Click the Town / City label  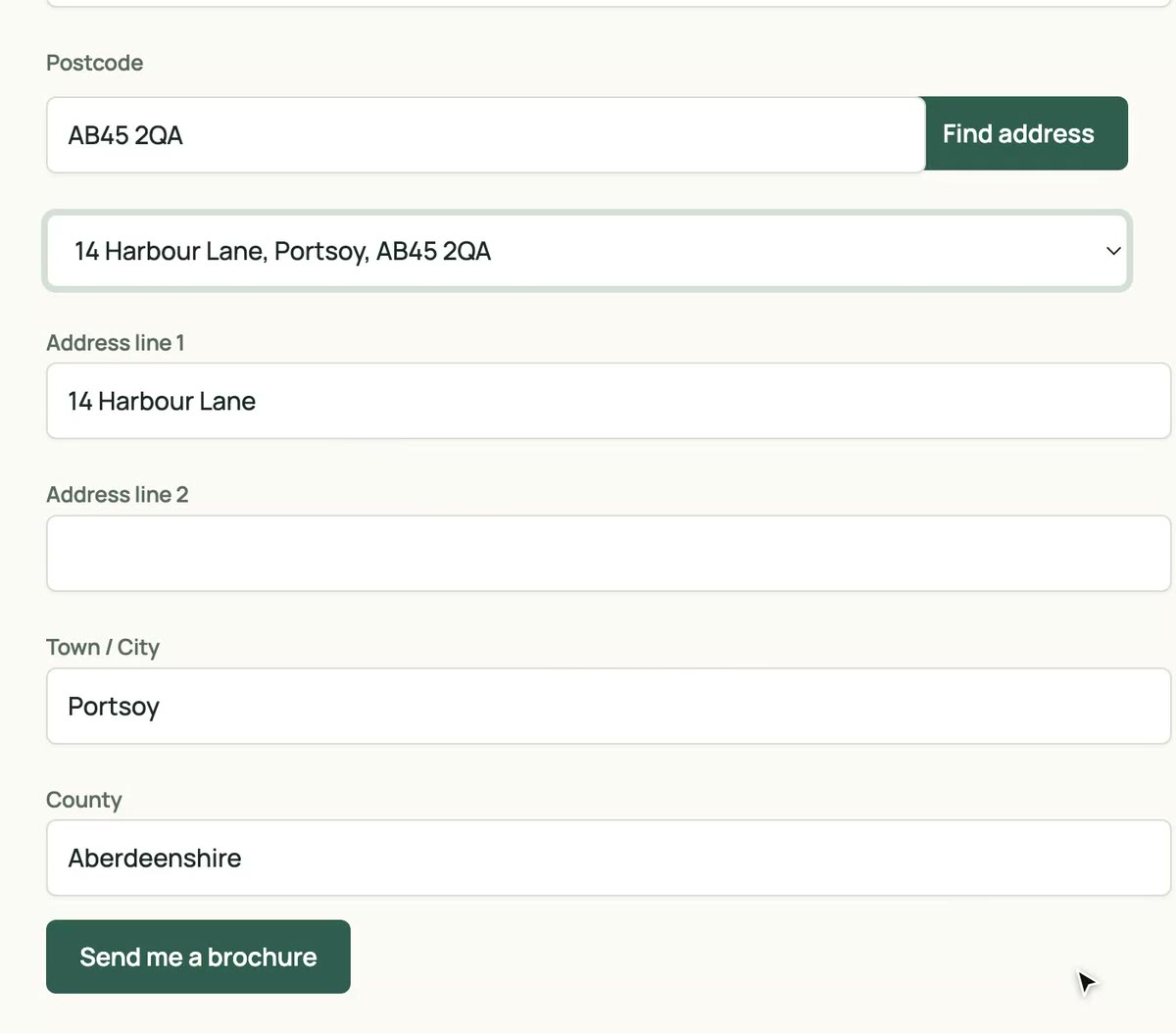click(103, 647)
